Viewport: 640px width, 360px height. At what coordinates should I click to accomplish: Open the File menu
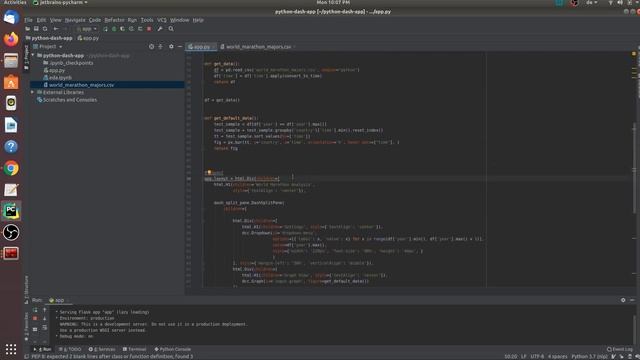(28, 20)
